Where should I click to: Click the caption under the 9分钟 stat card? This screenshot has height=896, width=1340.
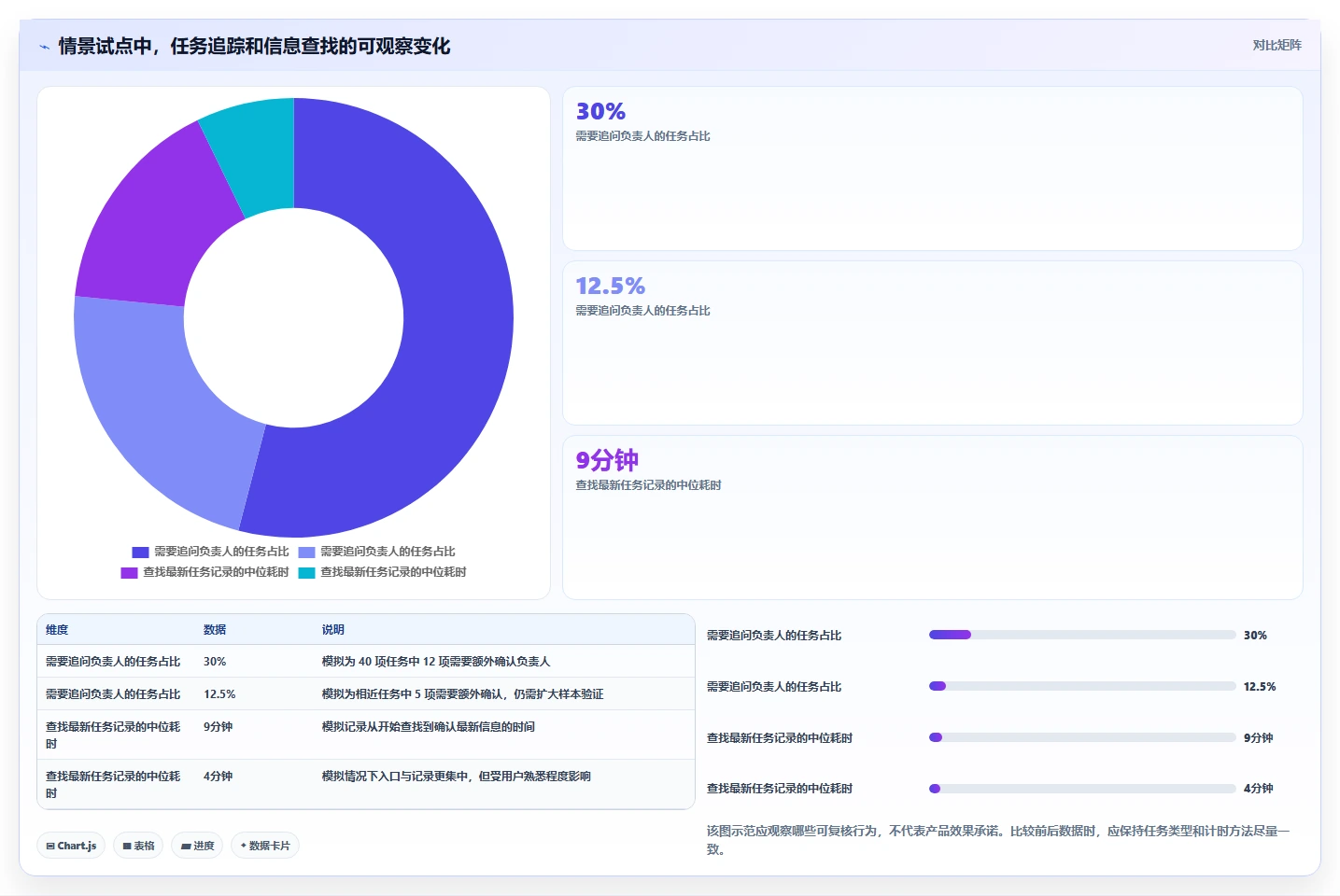click(x=648, y=485)
